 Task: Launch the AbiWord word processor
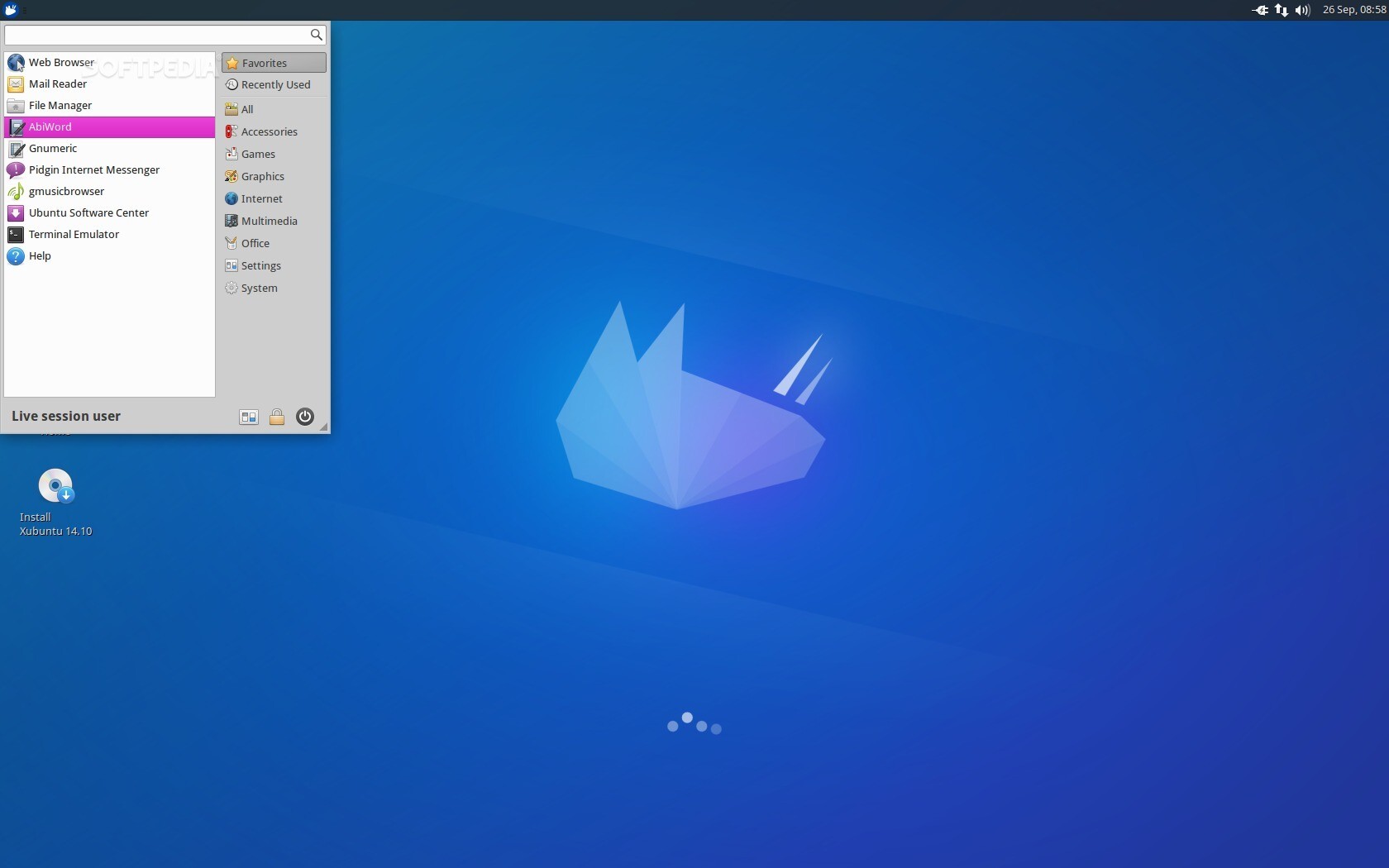[51, 126]
